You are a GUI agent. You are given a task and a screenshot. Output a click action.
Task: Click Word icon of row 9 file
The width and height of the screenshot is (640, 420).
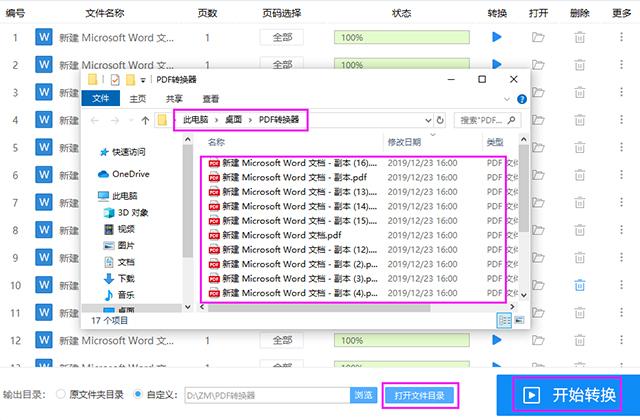point(44,258)
